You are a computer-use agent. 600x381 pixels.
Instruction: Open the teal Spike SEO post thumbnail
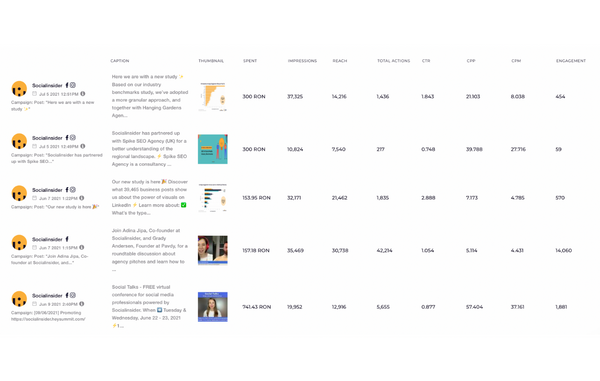(x=213, y=149)
